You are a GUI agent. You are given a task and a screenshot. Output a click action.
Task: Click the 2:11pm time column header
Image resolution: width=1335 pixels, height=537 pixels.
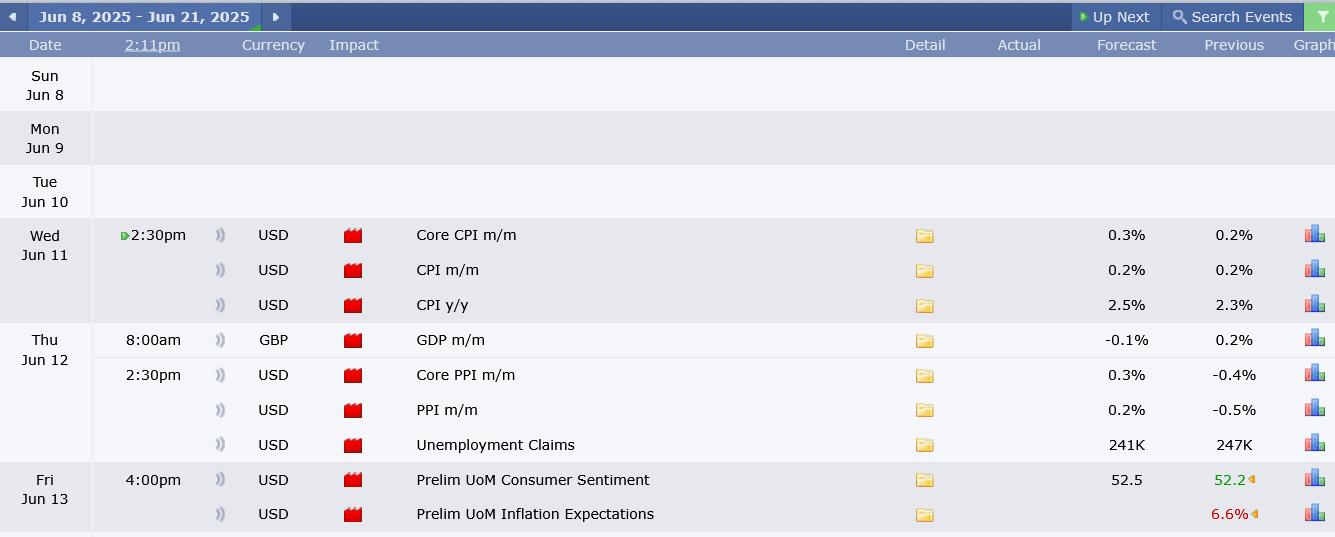pyautogui.click(x=153, y=45)
